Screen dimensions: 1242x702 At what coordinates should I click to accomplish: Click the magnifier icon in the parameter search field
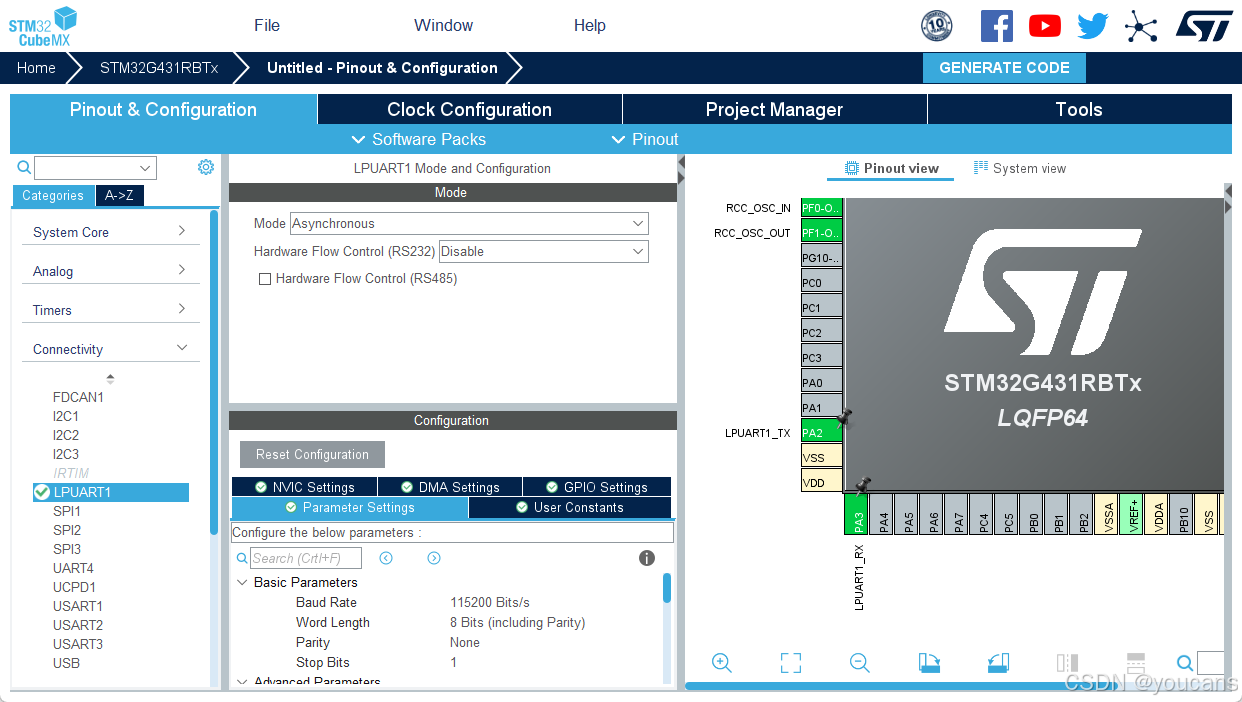pyautogui.click(x=242, y=559)
